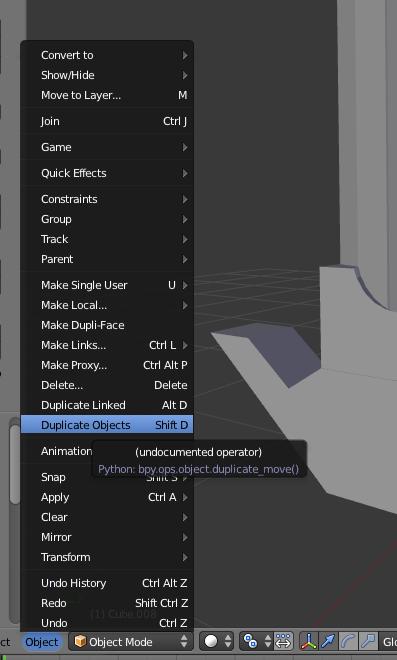397x660 pixels.
Task: Toggle manipulate center points icon
Action: click(283, 641)
